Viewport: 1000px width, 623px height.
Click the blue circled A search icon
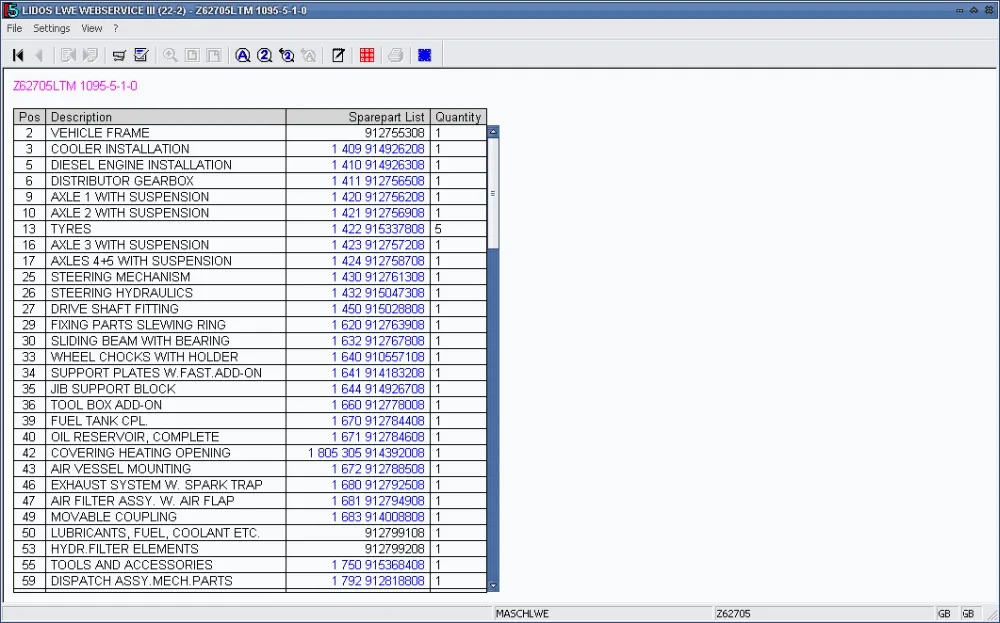point(242,55)
